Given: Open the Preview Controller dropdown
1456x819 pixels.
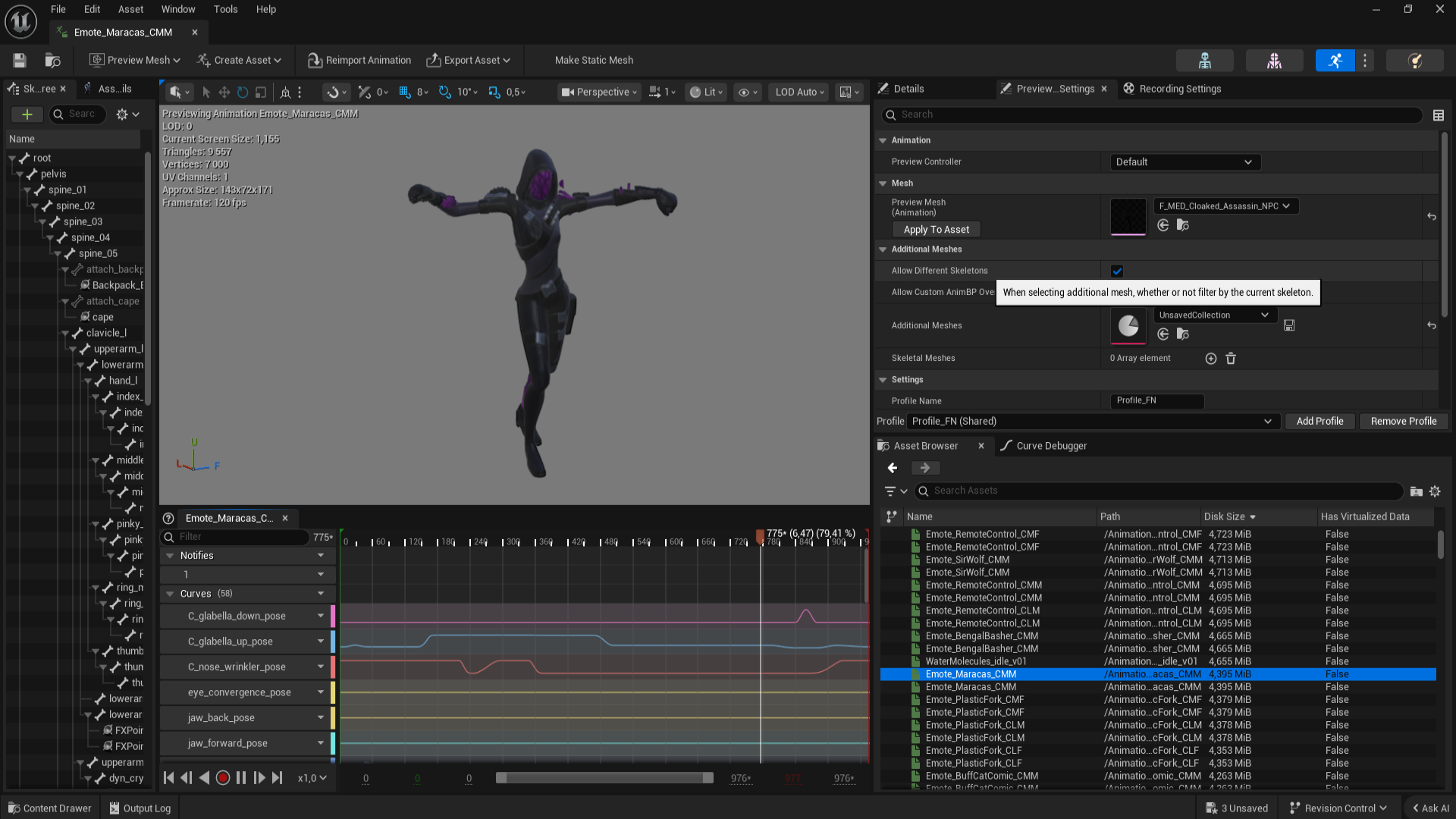Looking at the screenshot, I should 1185,162.
